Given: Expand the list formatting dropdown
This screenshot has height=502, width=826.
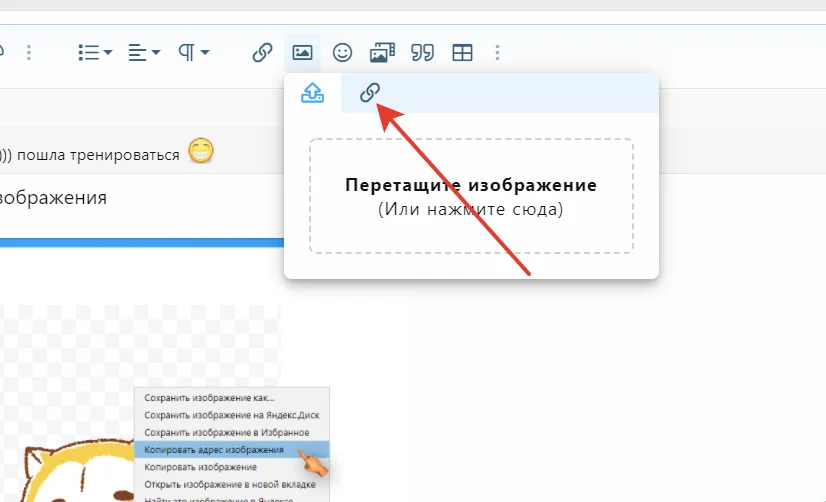Looking at the screenshot, I should [95, 52].
